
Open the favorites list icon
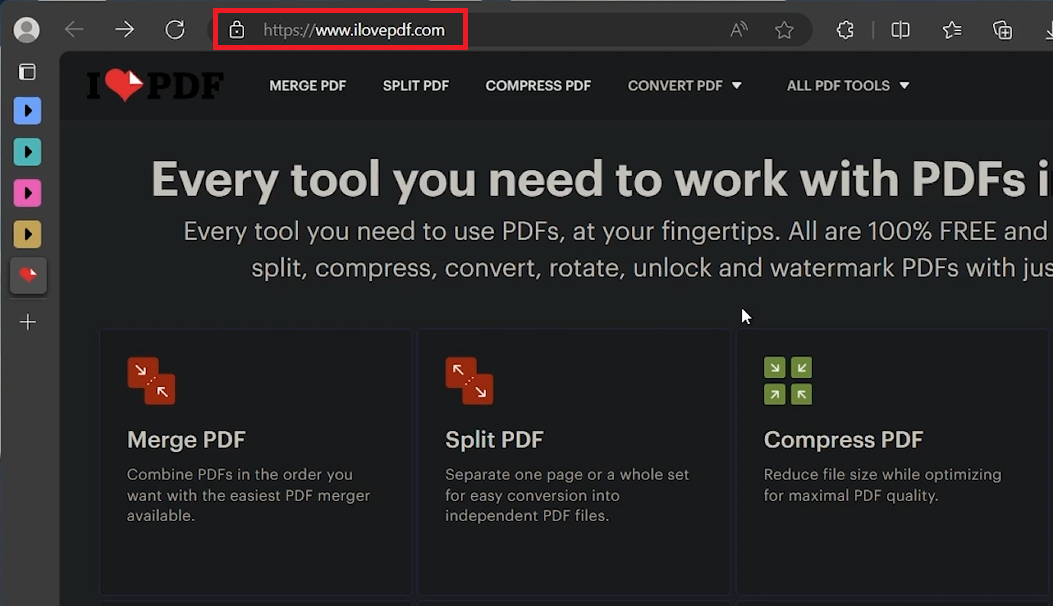951,30
